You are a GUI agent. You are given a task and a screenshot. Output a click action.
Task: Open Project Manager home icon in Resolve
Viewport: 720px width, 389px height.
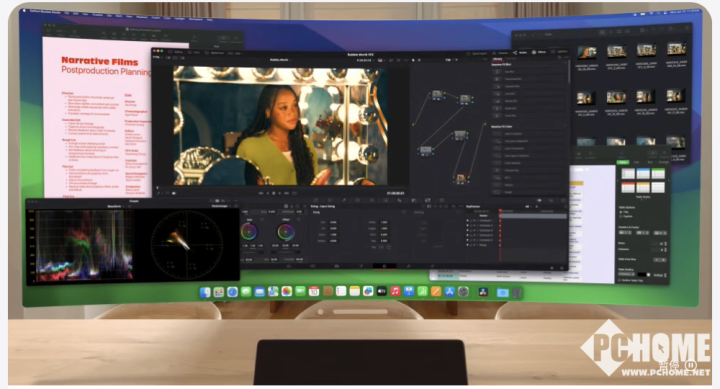coord(552,268)
